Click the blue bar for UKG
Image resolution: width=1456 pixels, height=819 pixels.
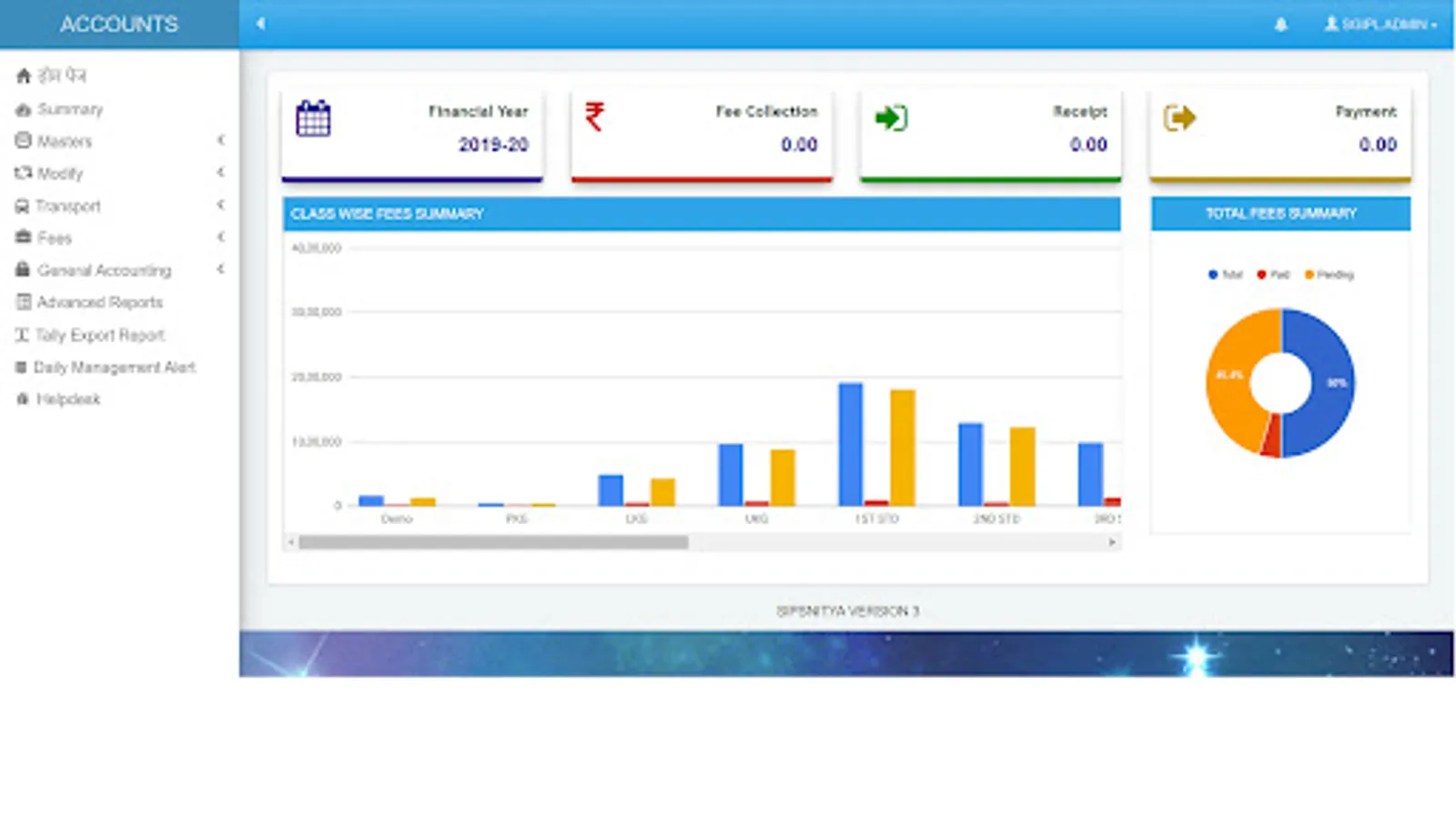[x=731, y=475]
